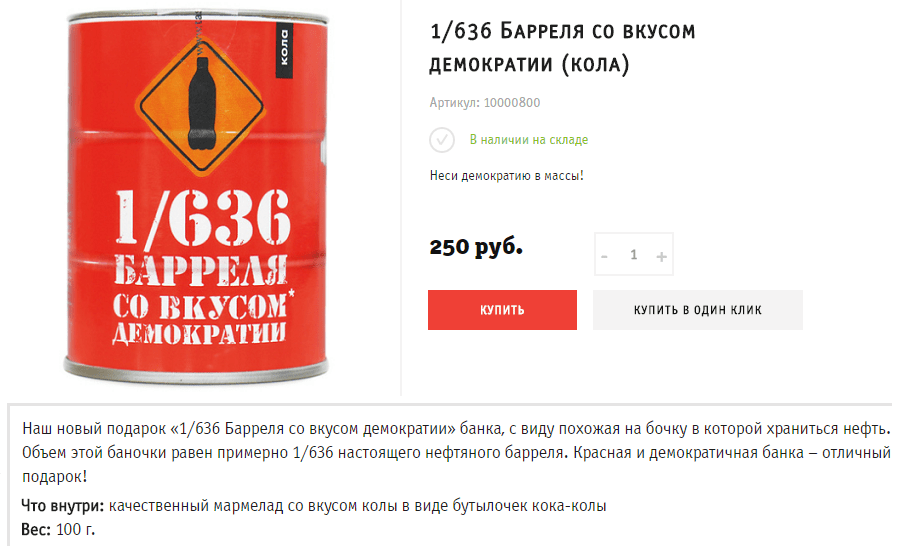Click the large 1/636 text on can

coord(203,217)
